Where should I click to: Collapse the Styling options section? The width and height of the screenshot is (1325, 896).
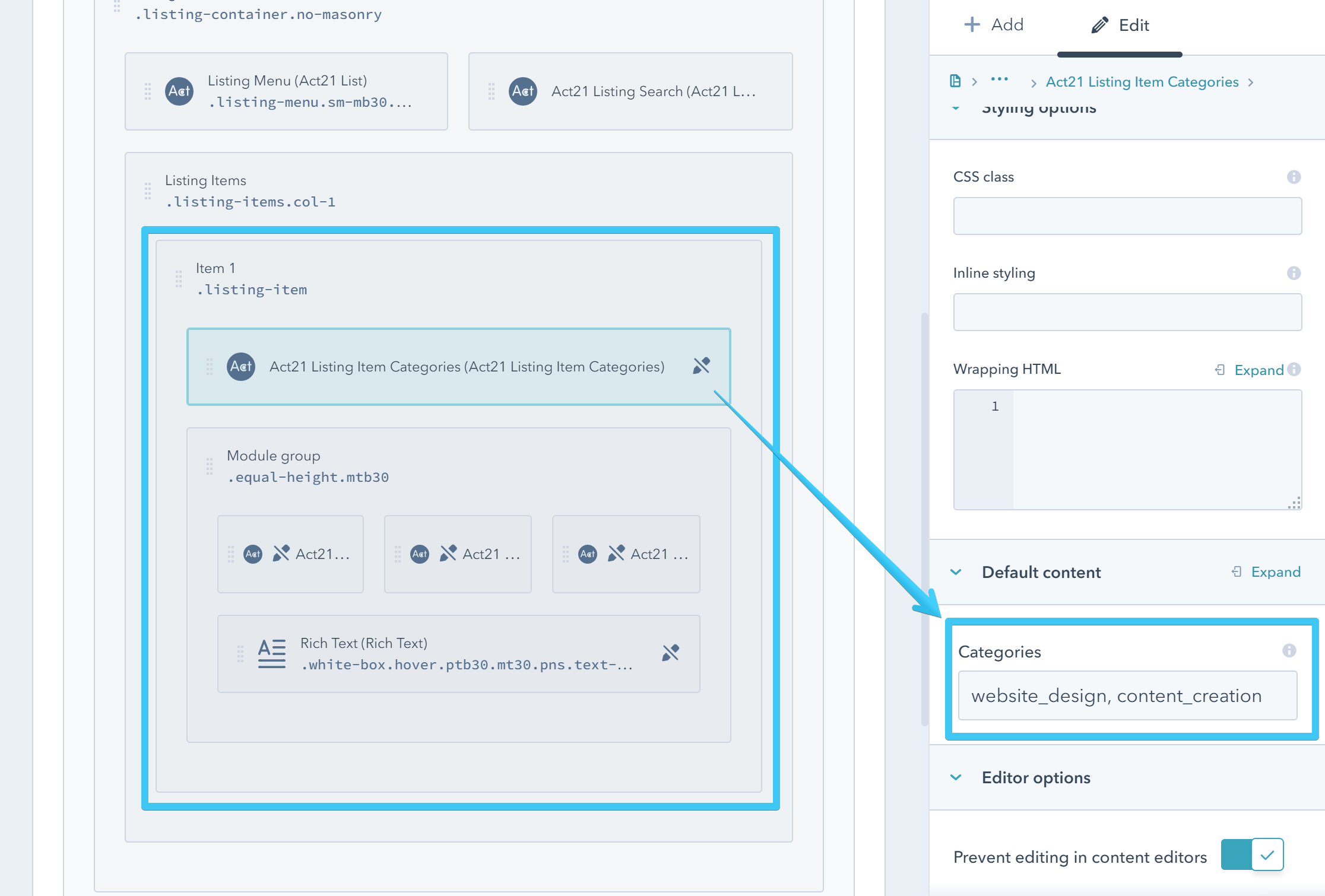pyautogui.click(x=956, y=109)
